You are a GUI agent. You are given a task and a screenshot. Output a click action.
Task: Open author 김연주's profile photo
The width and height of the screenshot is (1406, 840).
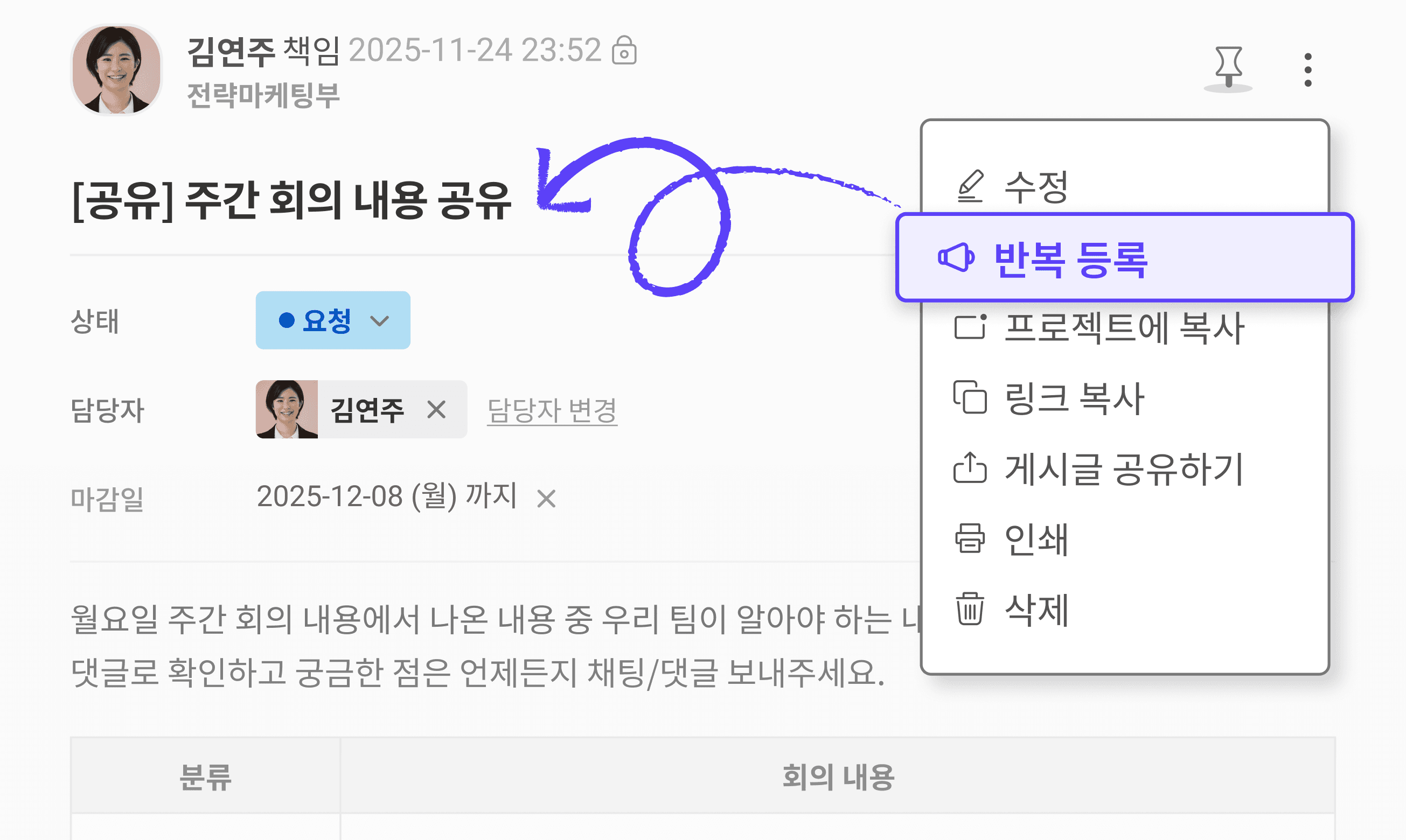(117, 70)
